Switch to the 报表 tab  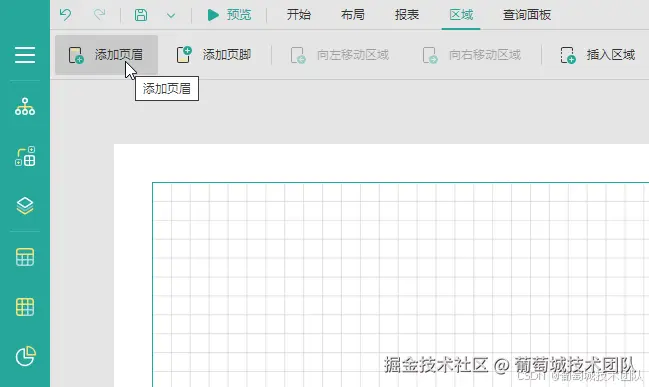point(407,15)
